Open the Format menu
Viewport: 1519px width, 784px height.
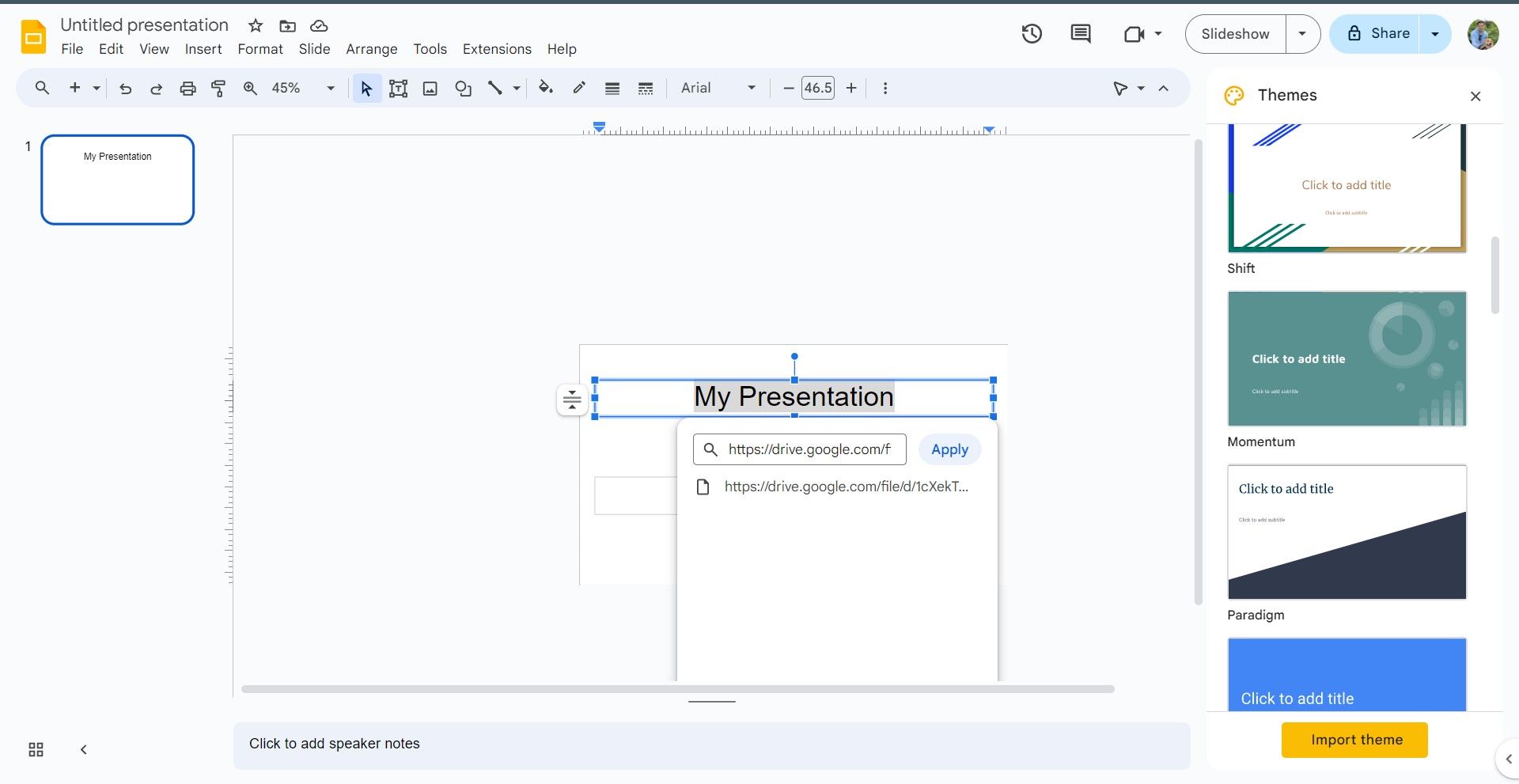click(260, 49)
